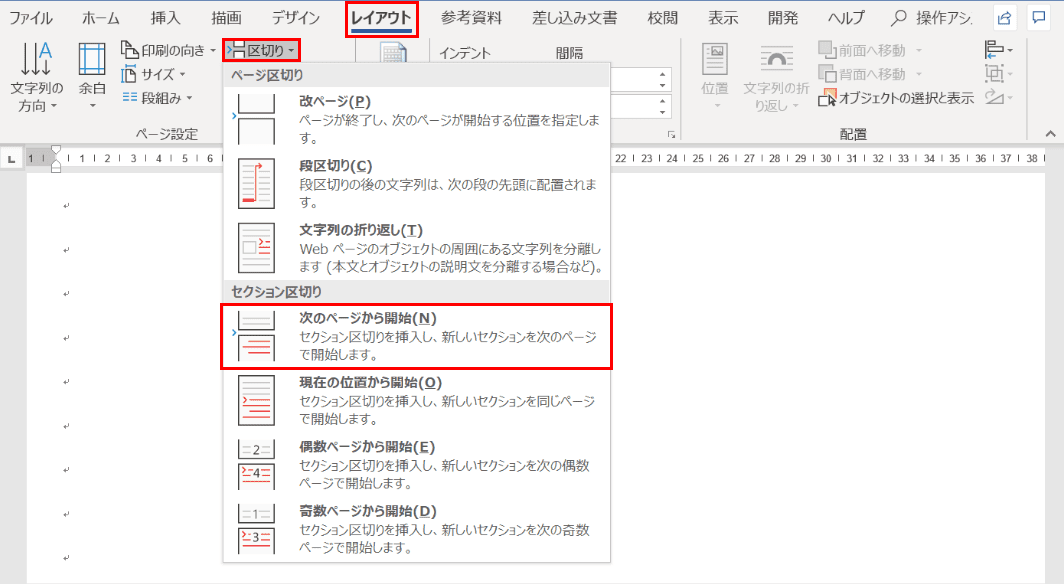Click the upper spacing field spinner
This screenshot has height=584, width=1064.
click(x=662, y=79)
